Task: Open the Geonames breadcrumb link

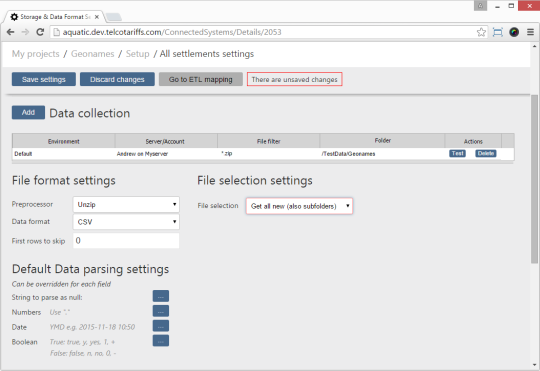Action: (x=92, y=54)
